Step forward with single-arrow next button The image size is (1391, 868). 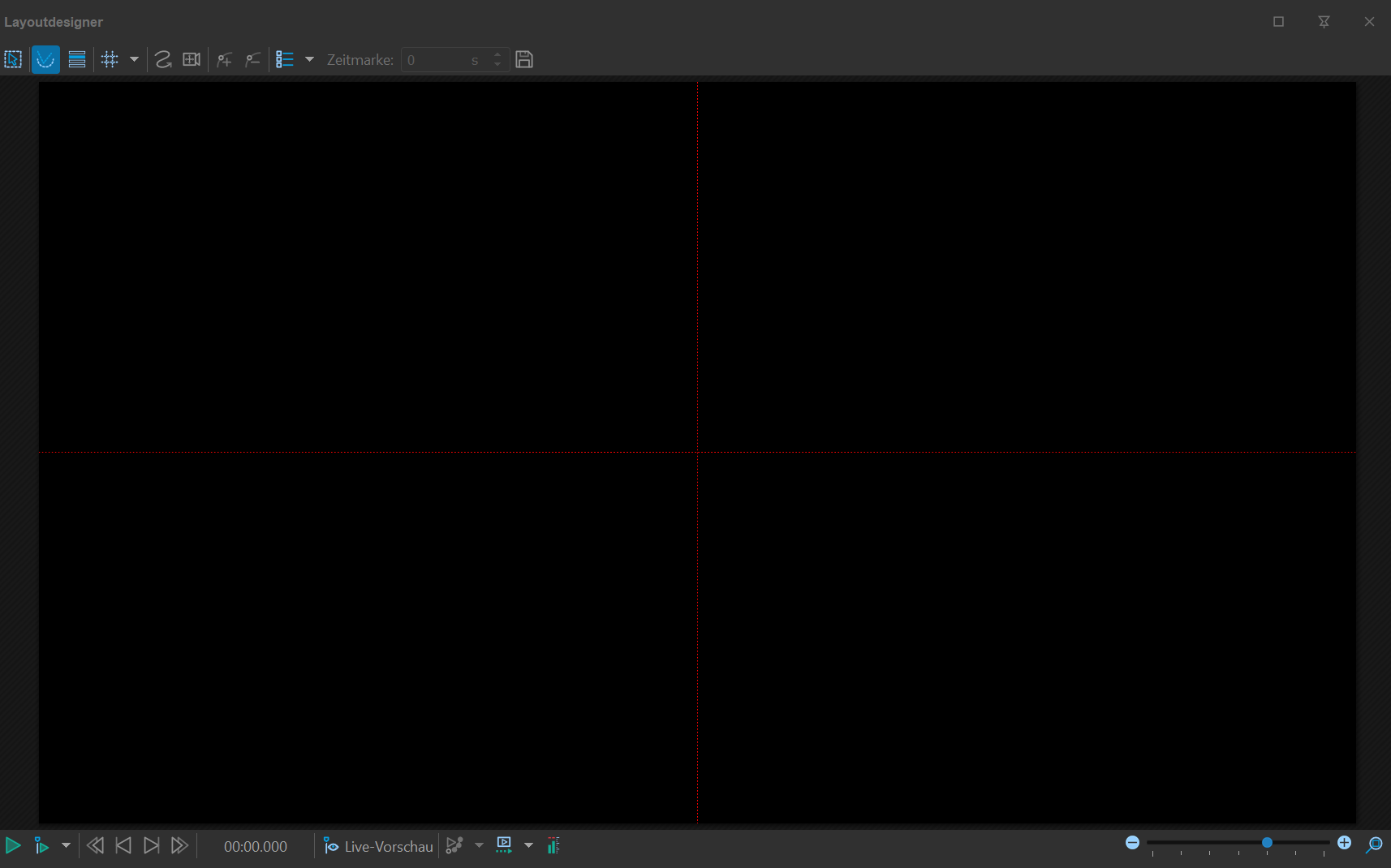pos(152,845)
